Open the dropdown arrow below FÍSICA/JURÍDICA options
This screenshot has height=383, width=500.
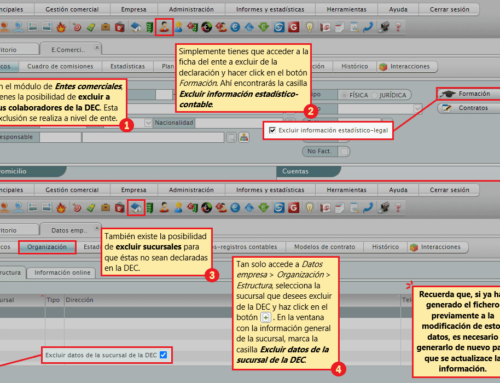(417, 109)
